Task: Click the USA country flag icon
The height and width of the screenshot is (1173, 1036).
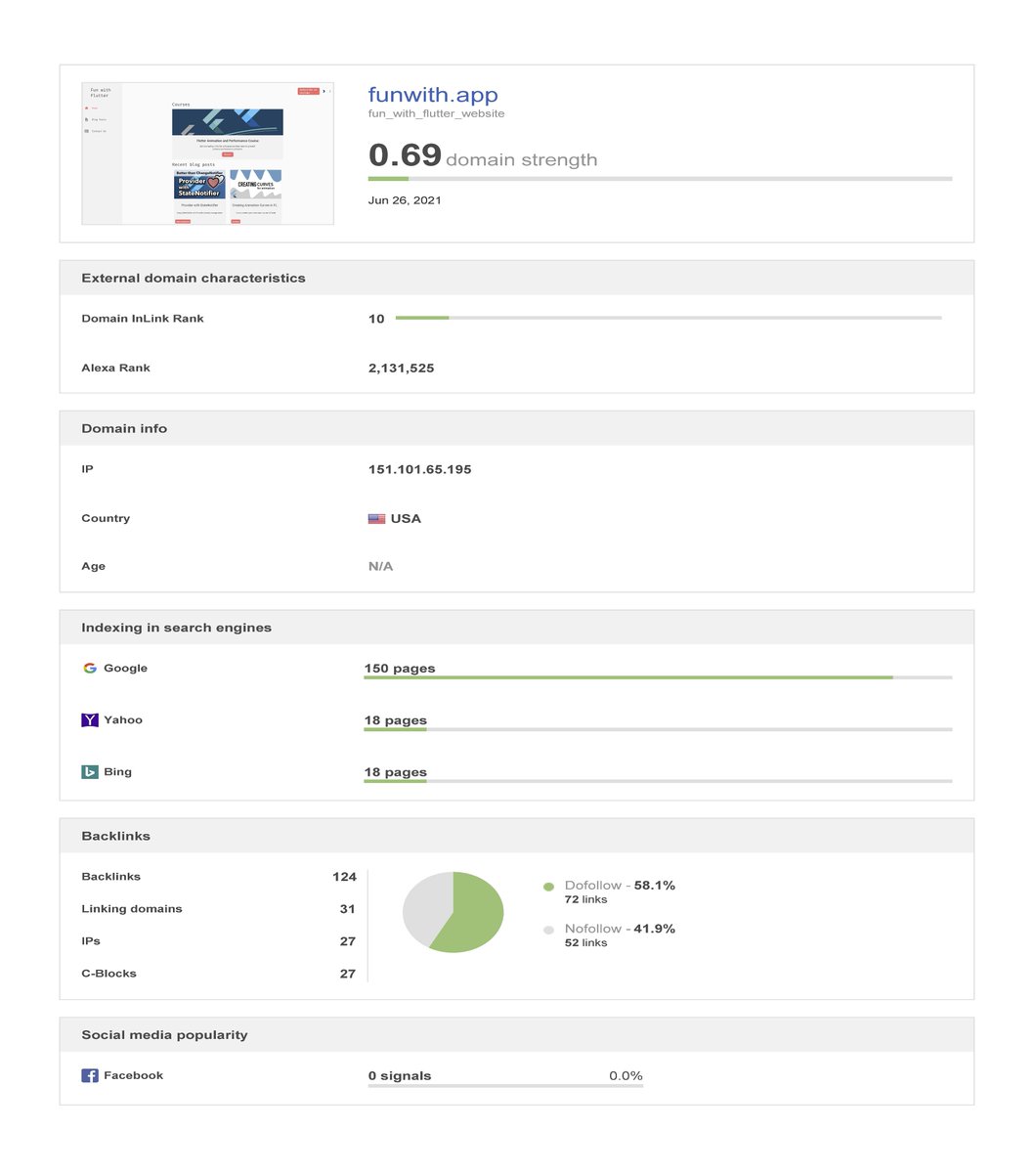Action: [376, 518]
